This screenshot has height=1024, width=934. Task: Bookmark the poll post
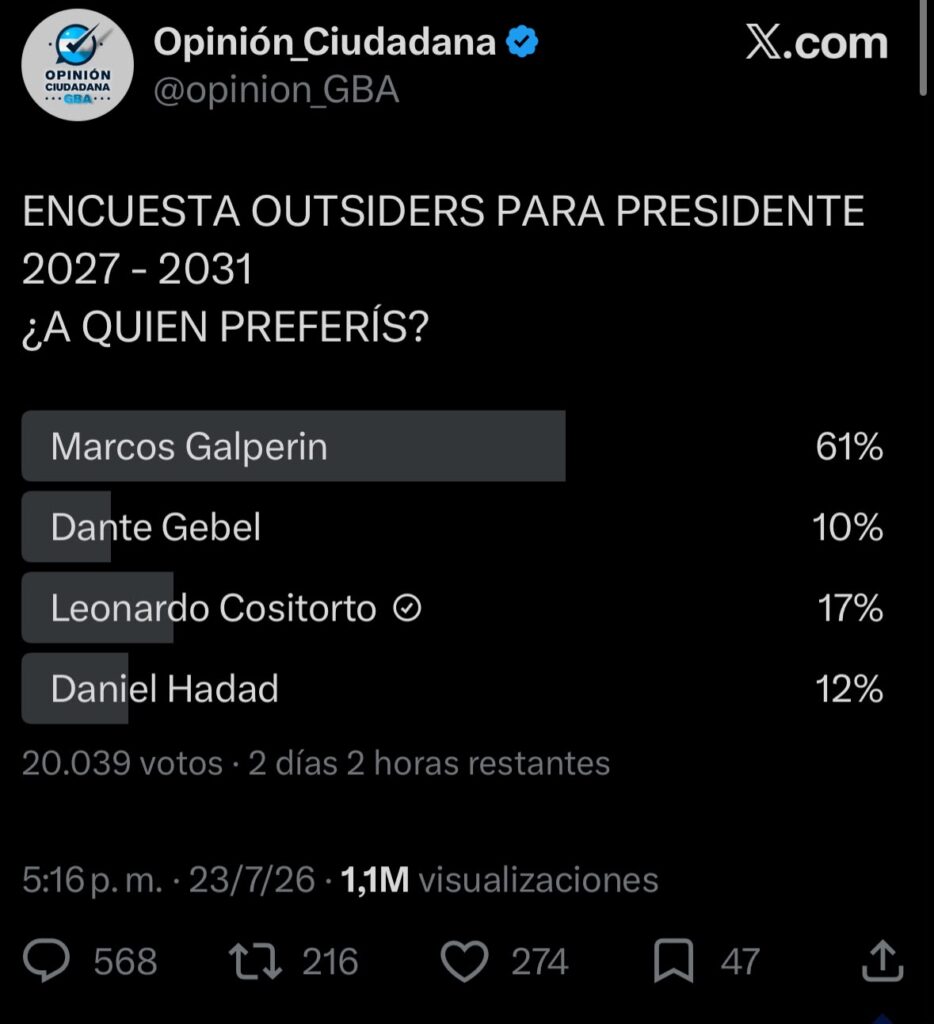[x=673, y=961]
